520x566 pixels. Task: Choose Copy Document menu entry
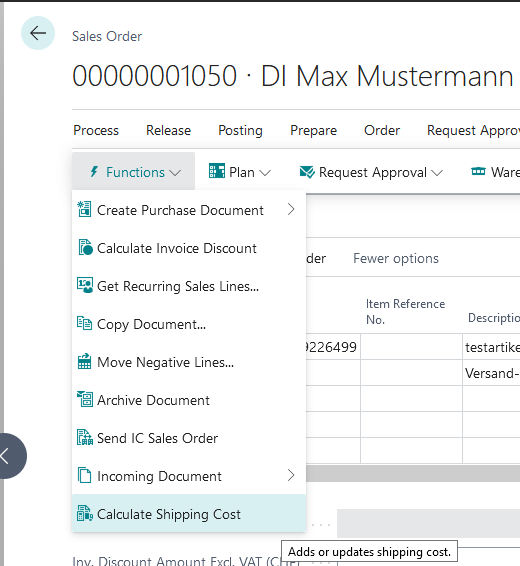coord(189,324)
